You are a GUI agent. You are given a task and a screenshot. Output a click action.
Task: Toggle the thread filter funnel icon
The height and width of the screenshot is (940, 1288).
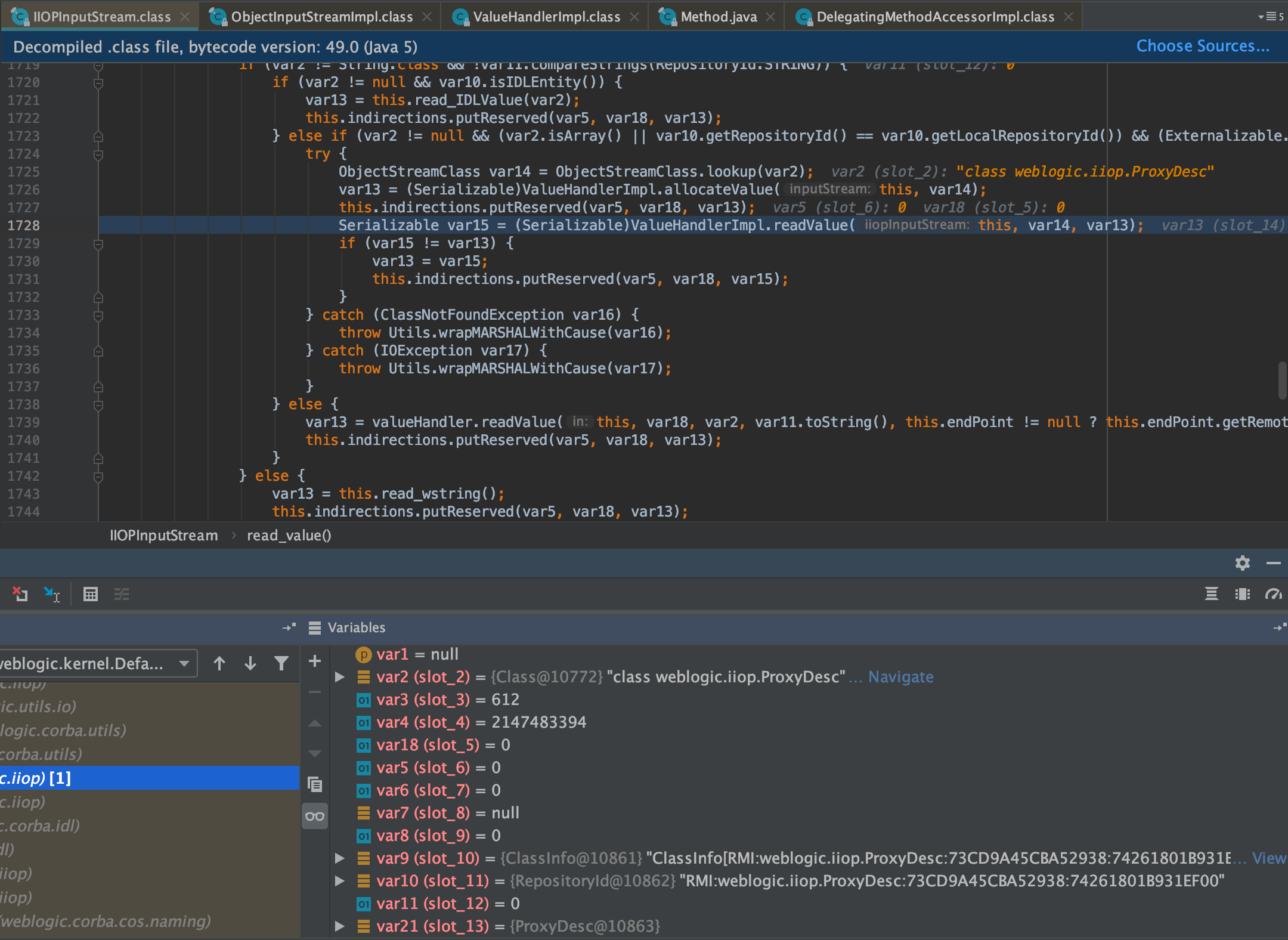point(281,663)
